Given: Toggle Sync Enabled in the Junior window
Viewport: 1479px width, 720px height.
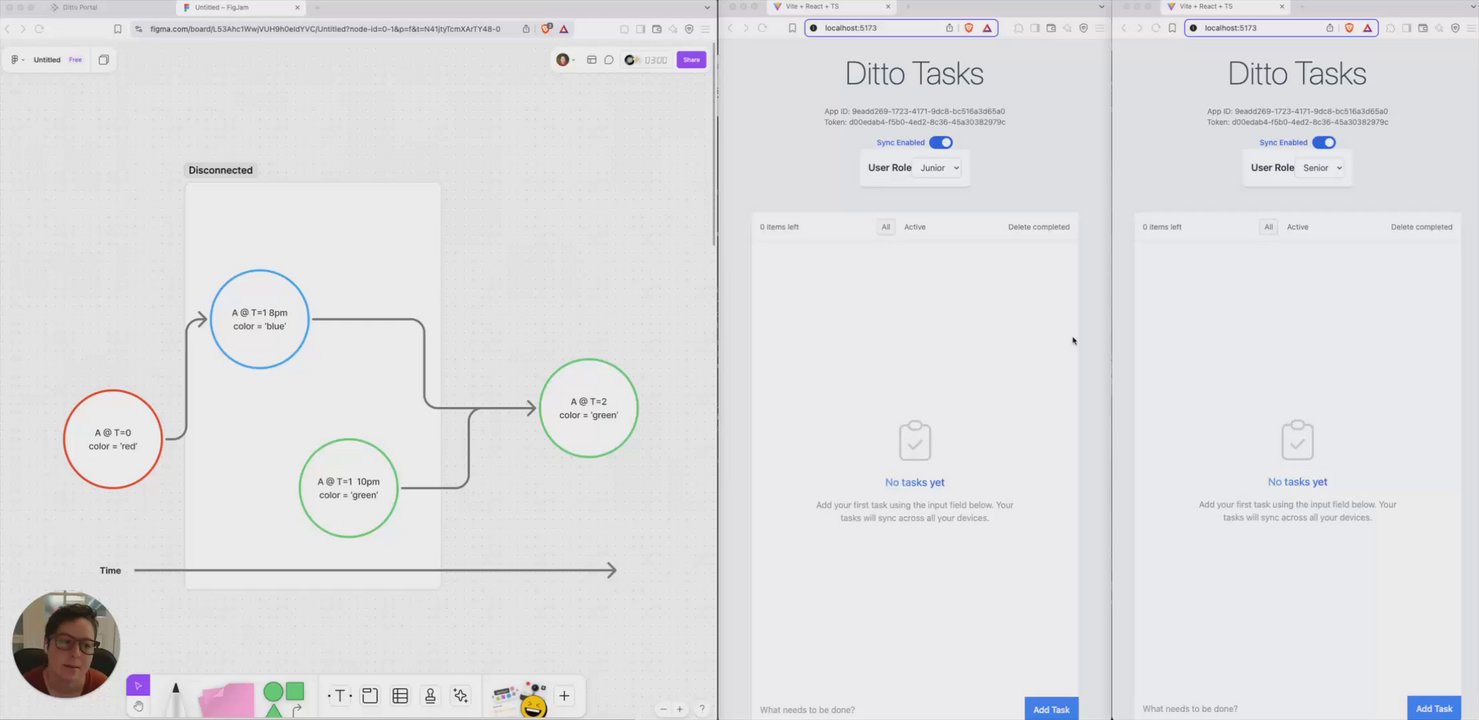Looking at the screenshot, I should point(941,143).
